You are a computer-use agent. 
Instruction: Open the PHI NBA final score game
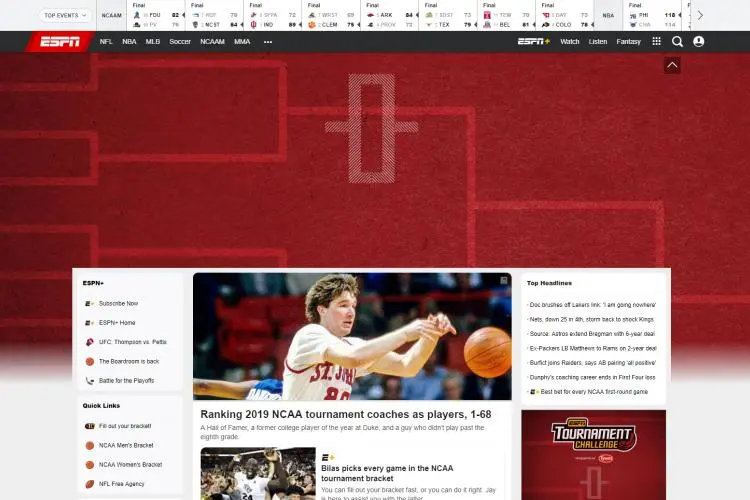coord(652,15)
